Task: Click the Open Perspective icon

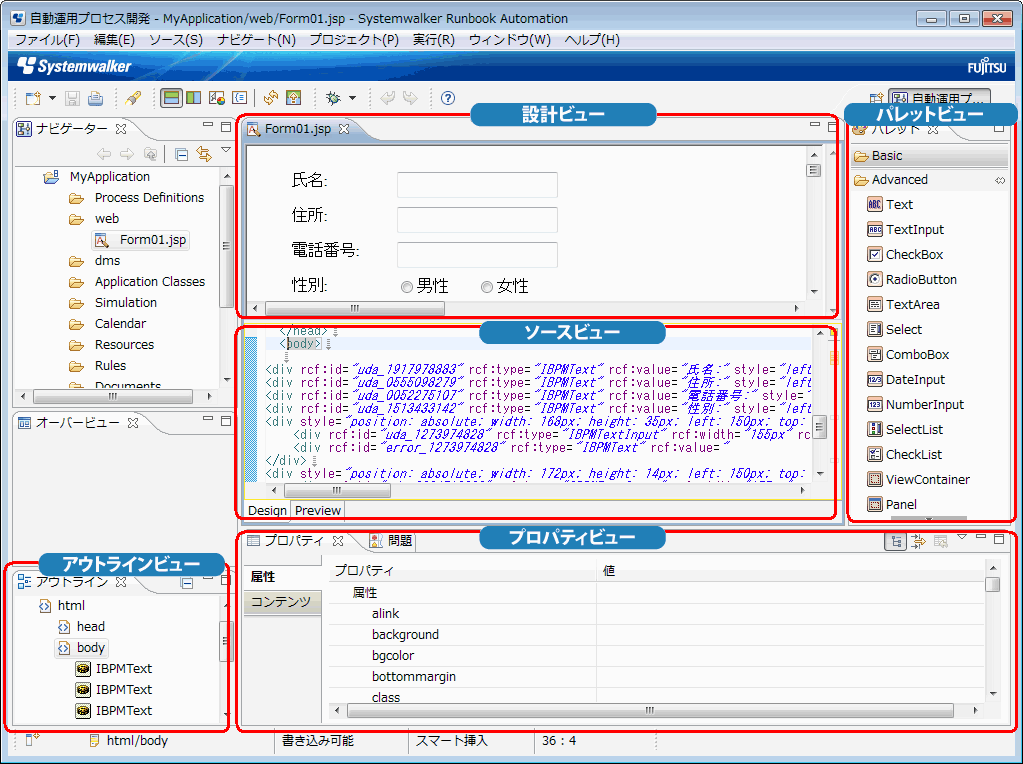Action: point(876,99)
